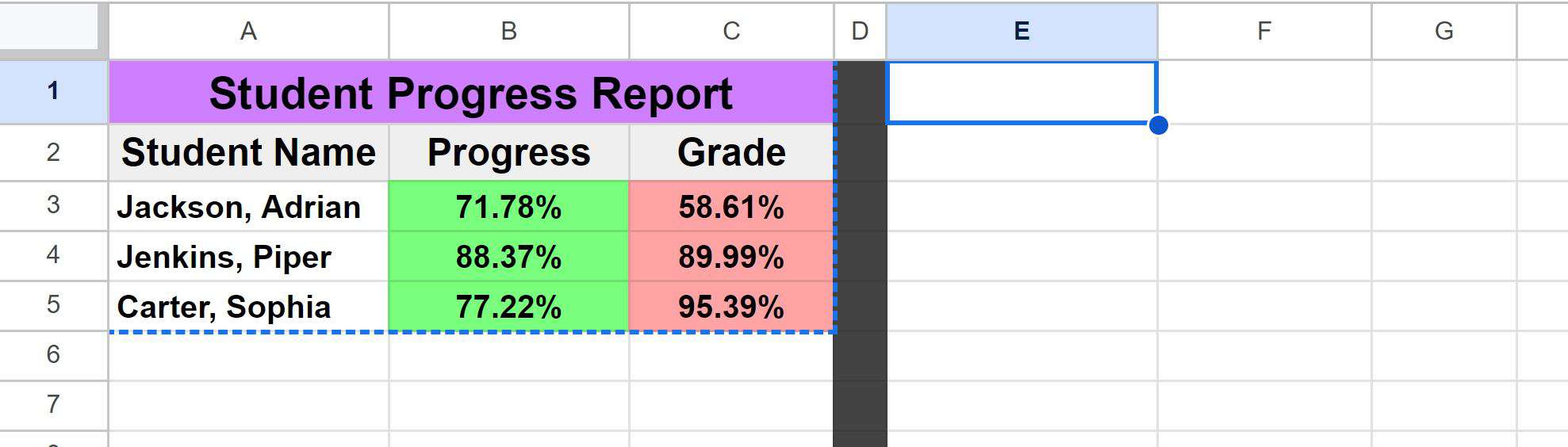Click the Progress header cell
The width and height of the screenshot is (1568, 447).
click(x=508, y=152)
